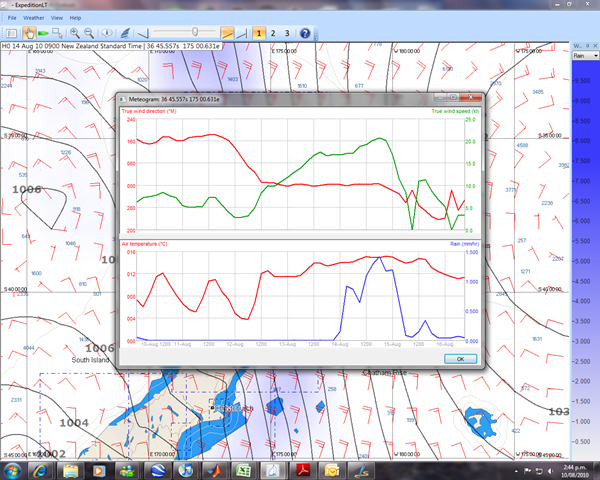
Task: Open Google Earth from taskbar
Action: click(157, 470)
